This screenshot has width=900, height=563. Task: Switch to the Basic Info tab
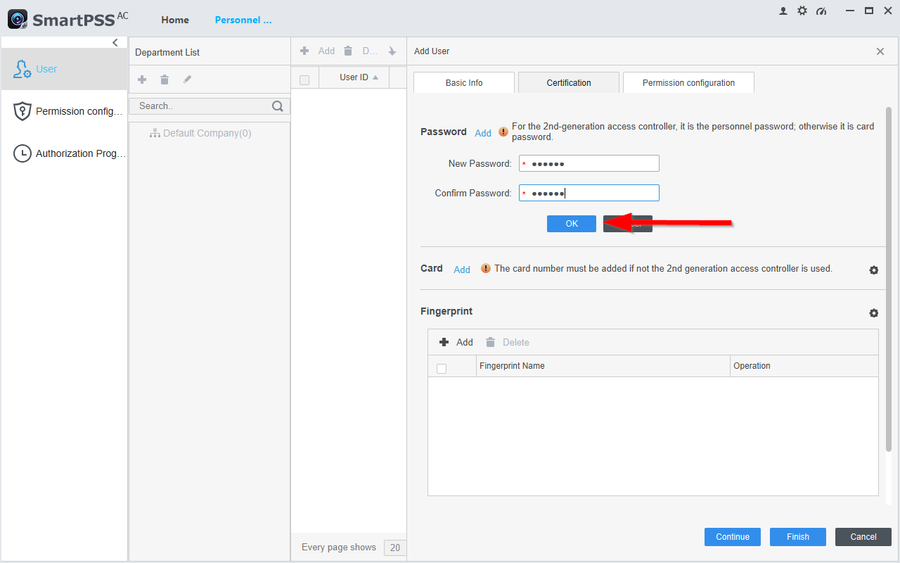pyautogui.click(x=463, y=83)
